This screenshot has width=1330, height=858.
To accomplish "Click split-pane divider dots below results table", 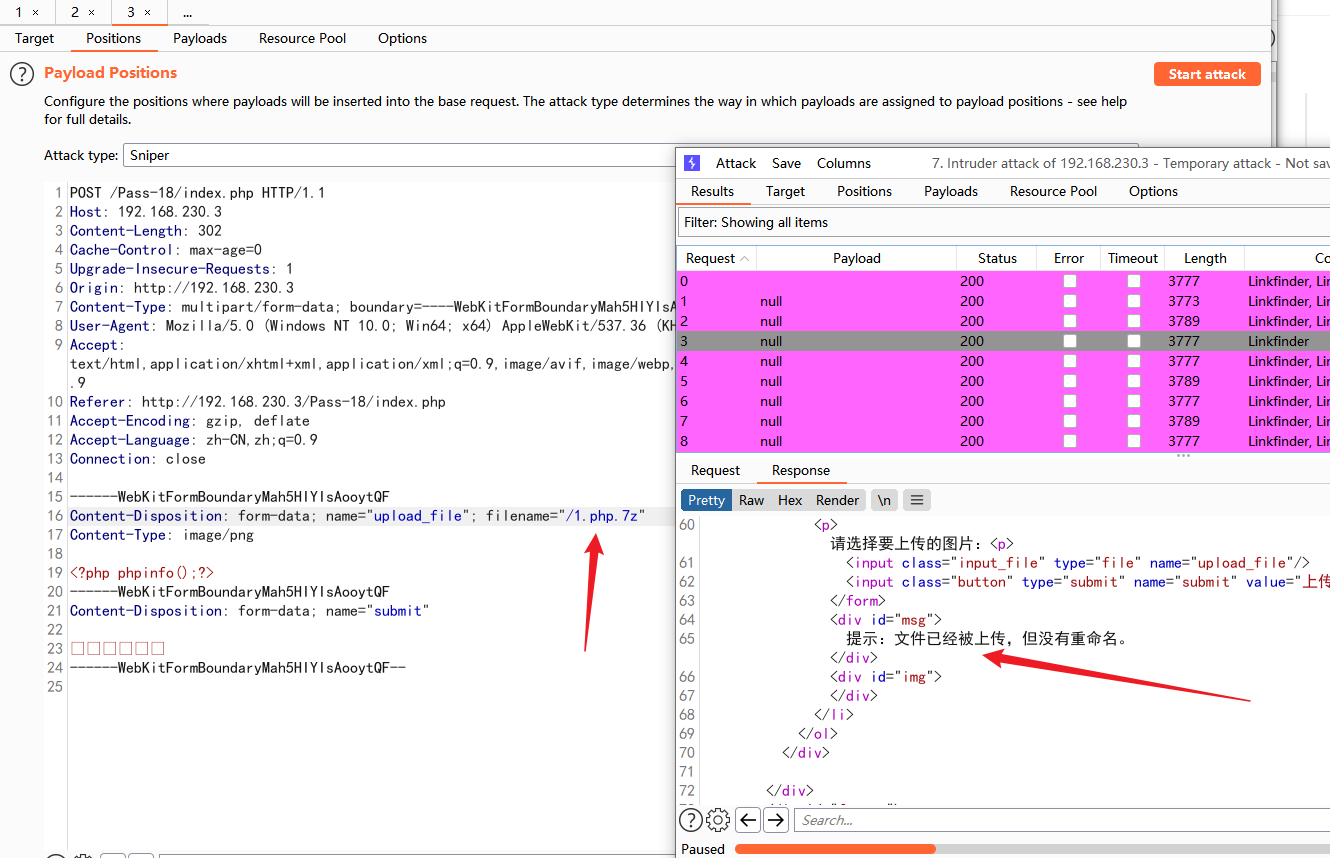I will tap(1183, 455).
